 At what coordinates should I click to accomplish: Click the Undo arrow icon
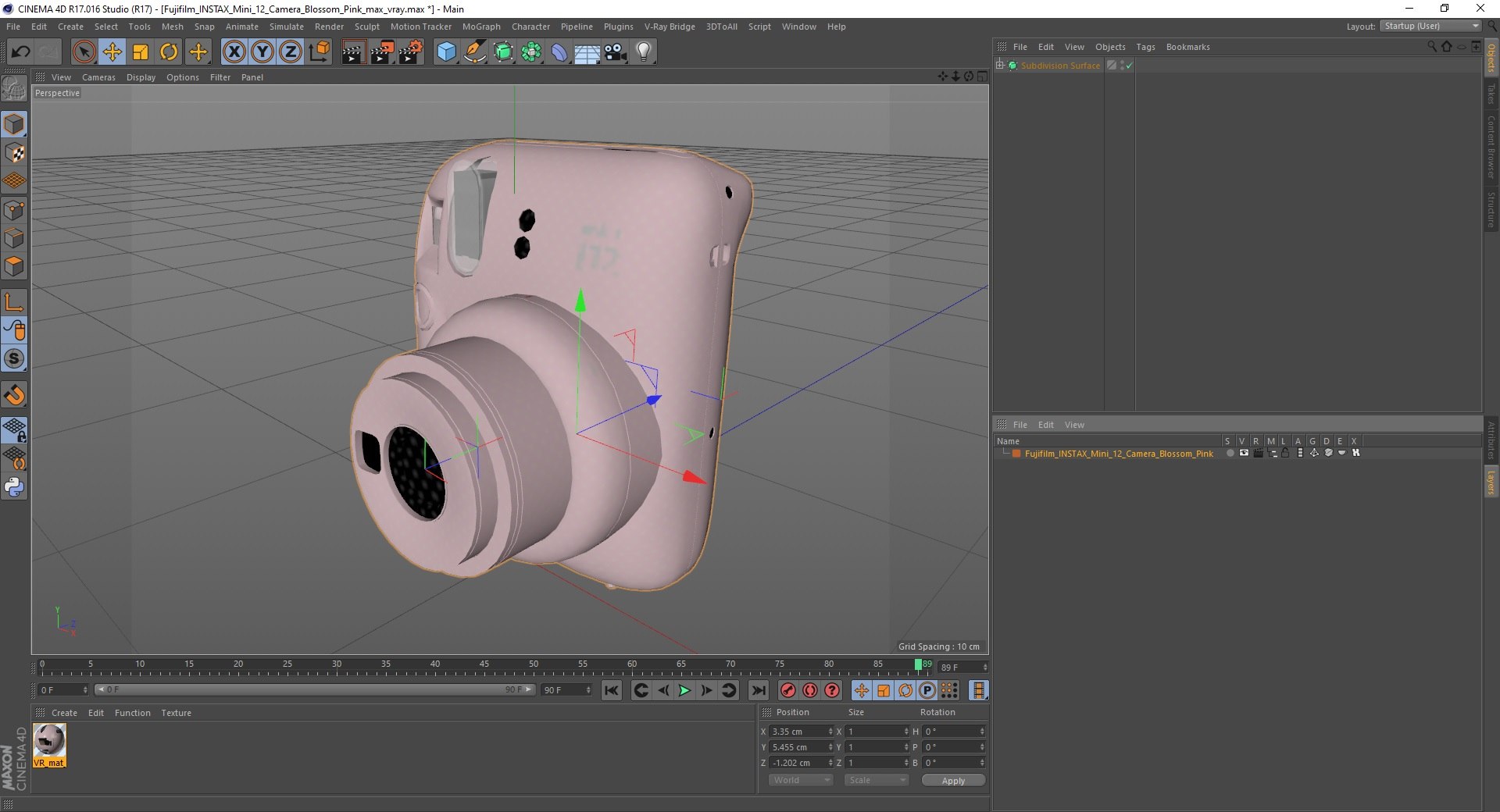21,52
